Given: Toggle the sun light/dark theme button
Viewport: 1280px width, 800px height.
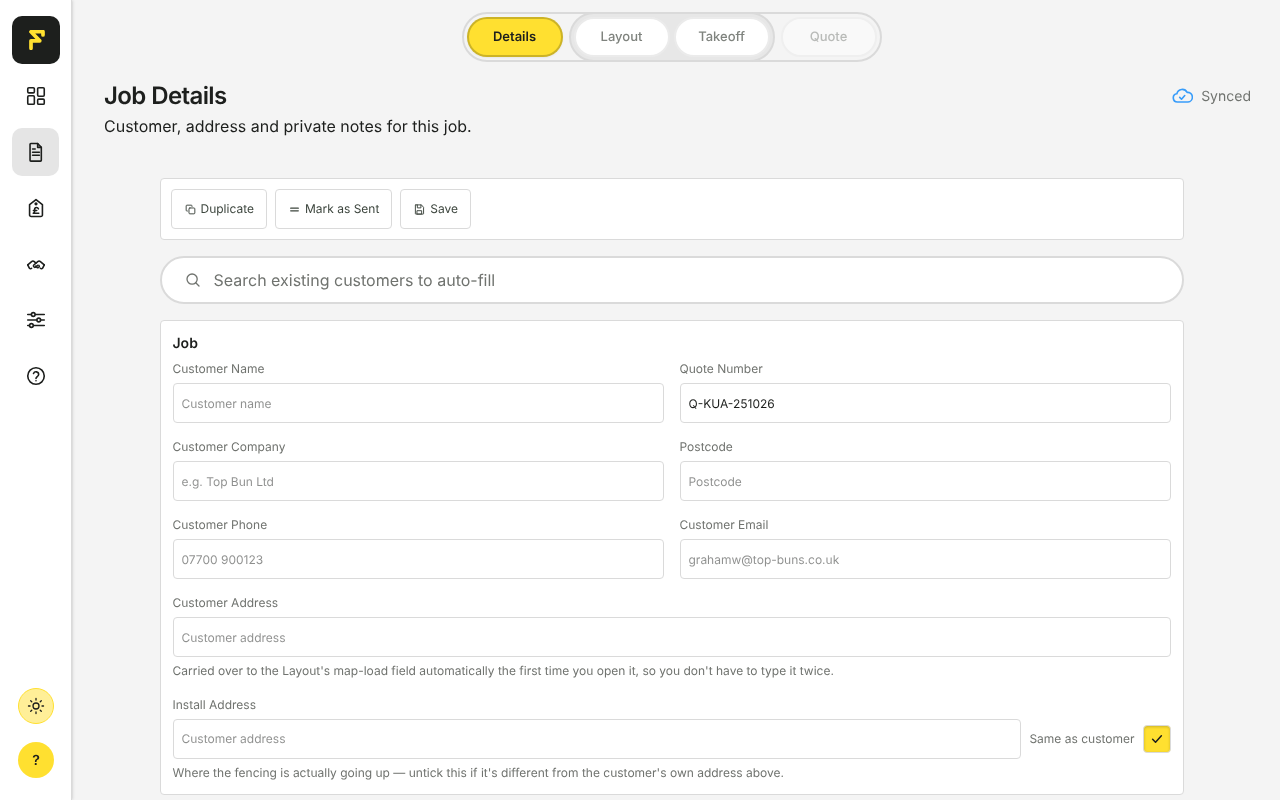Looking at the screenshot, I should pos(36,706).
